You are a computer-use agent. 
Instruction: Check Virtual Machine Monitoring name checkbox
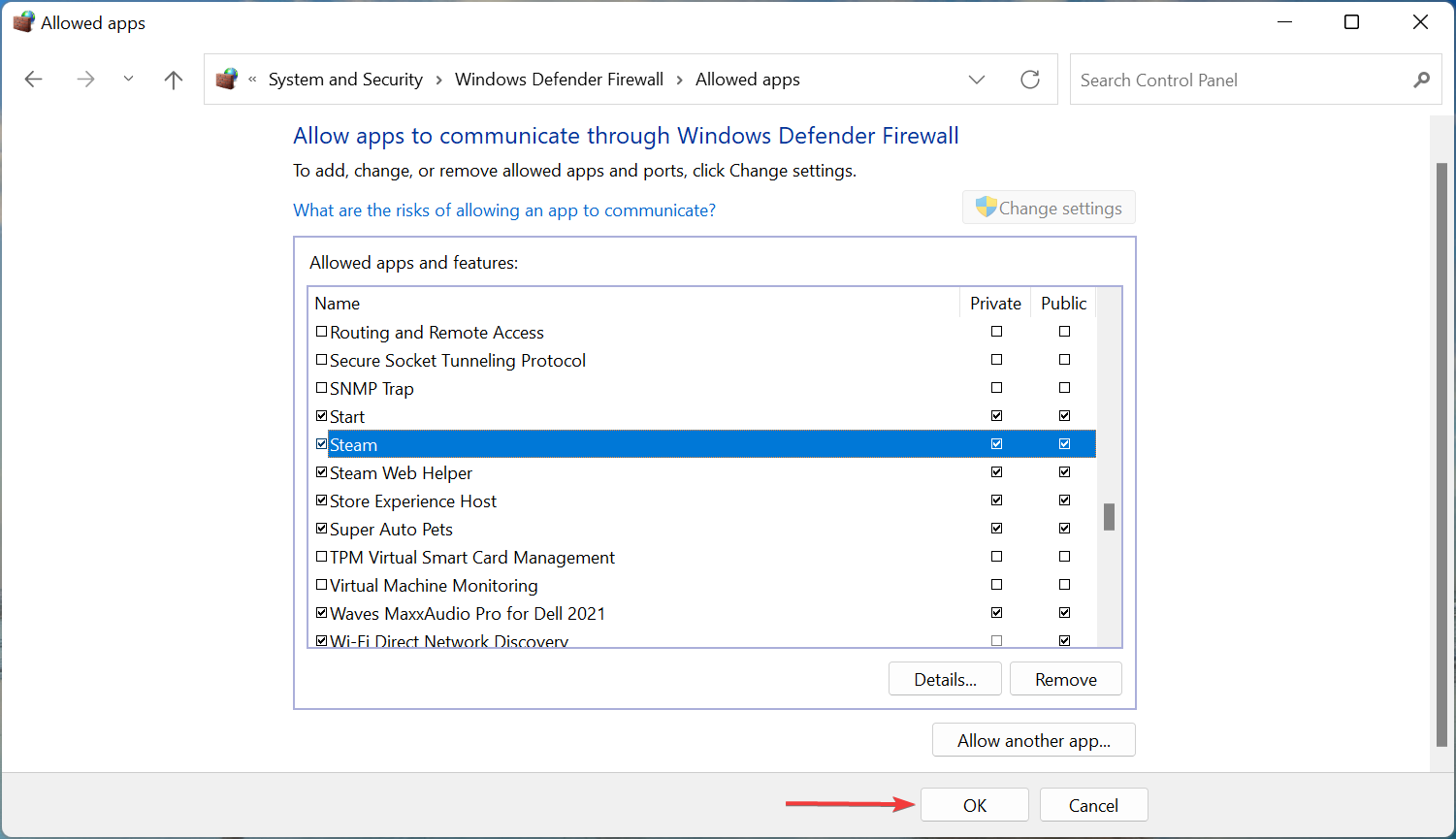[322, 585]
